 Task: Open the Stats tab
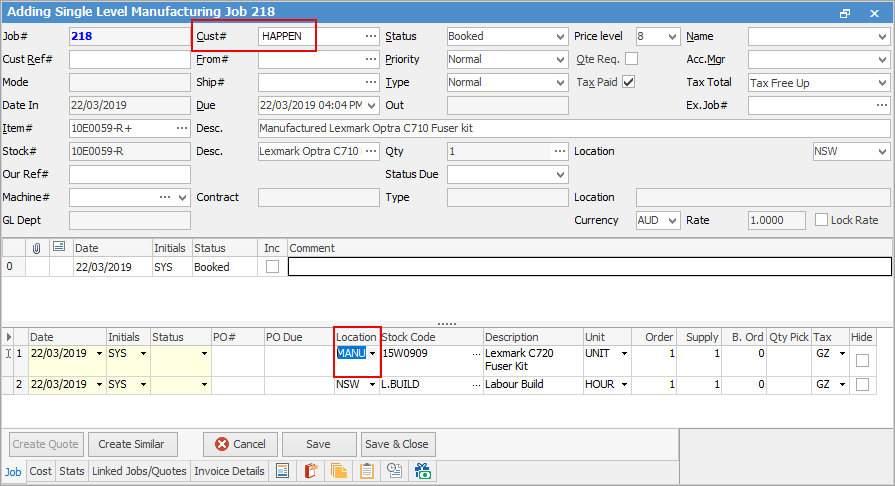tap(72, 471)
